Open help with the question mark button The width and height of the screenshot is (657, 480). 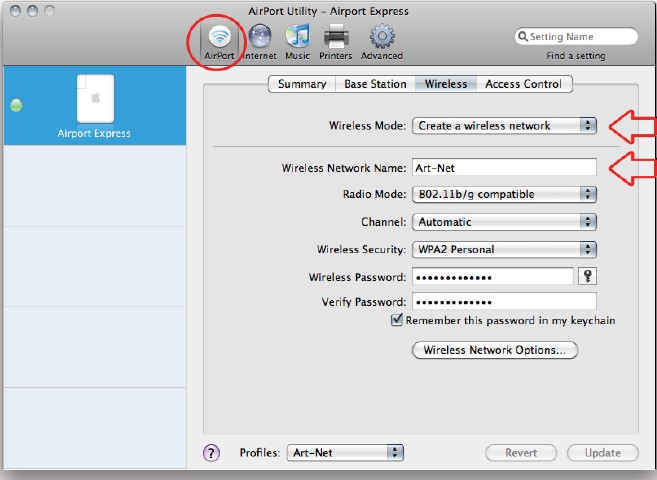211,452
